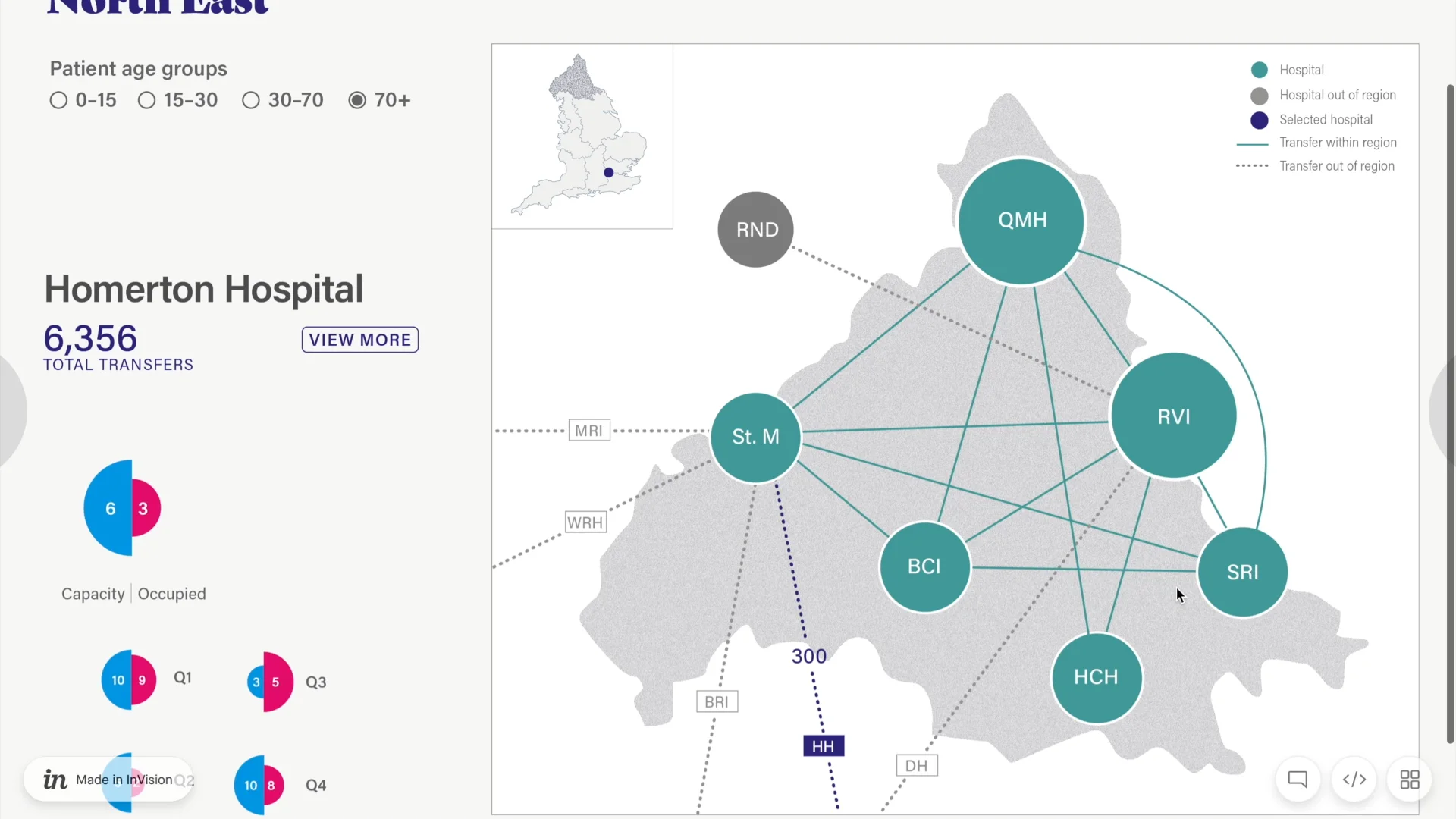Select the St. M hospital node

click(x=755, y=436)
